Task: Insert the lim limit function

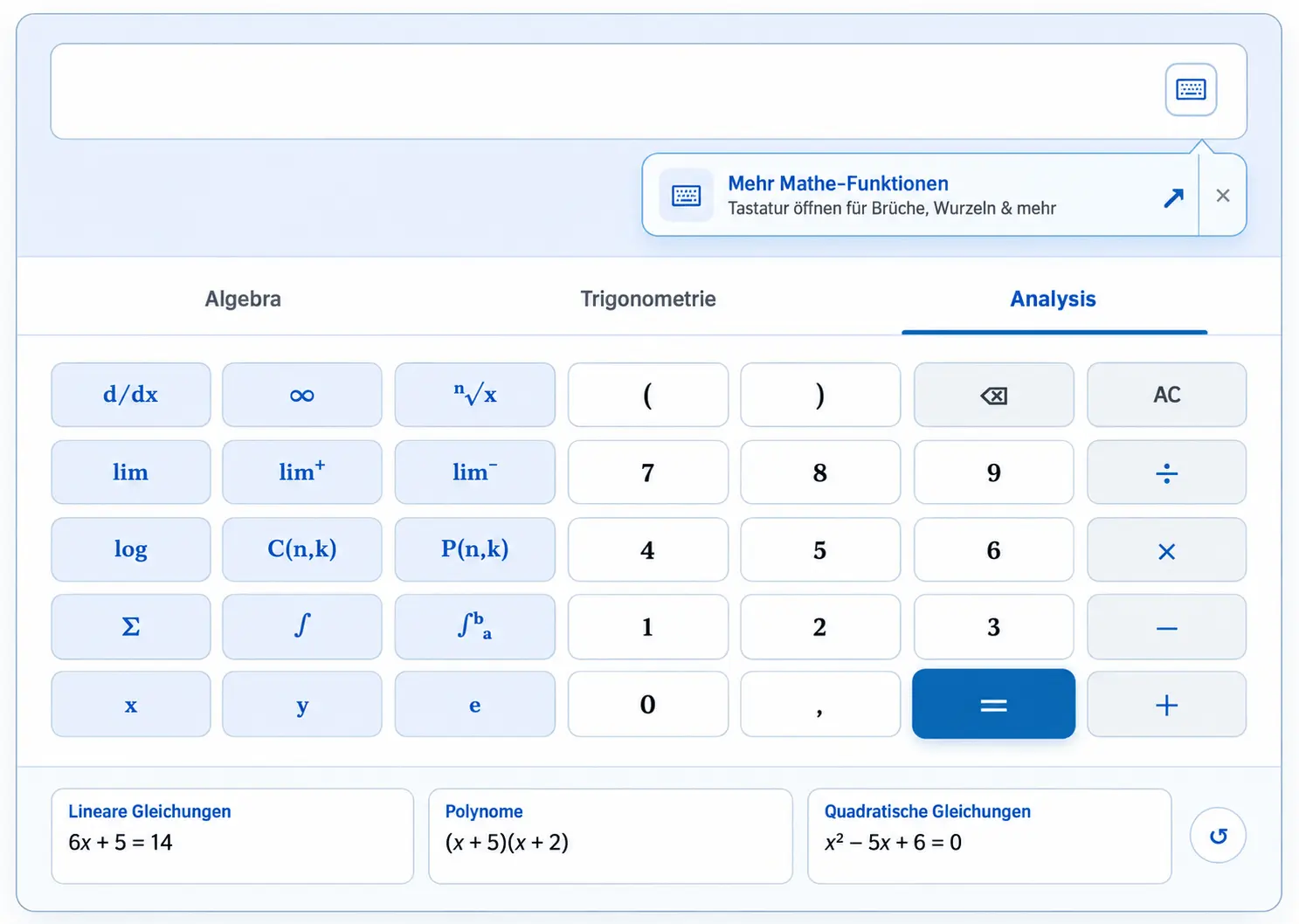Action: tap(131, 472)
